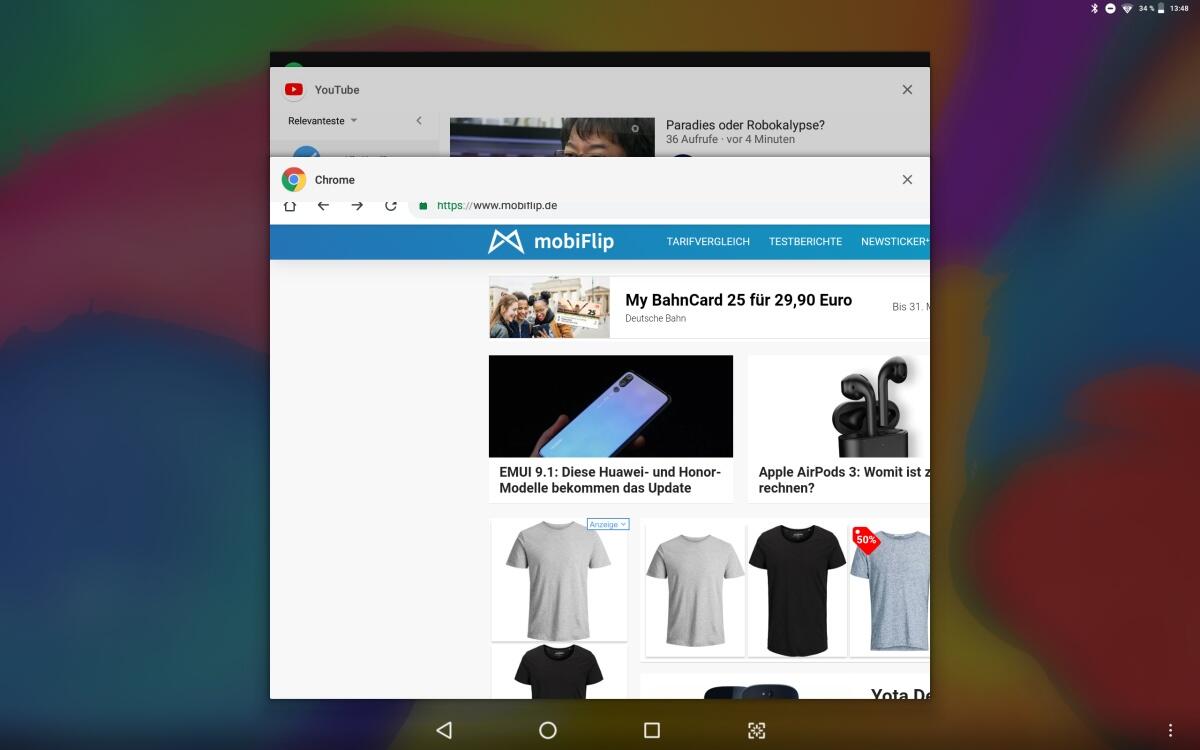Tap the screenshot capture icon in navigation bar
Screen dimensions: 1200x750
757,730
